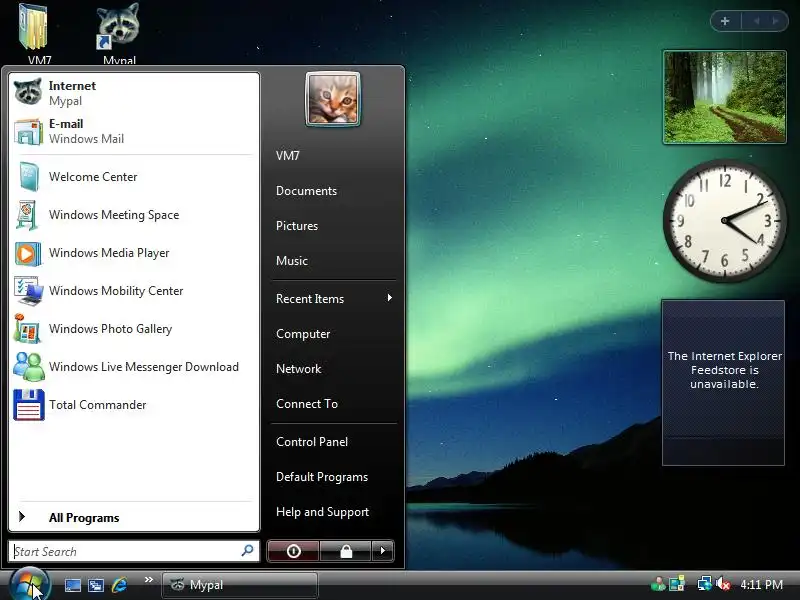Image resolution: width=800 pixels, height=600 pixels.
Task: Click the power button in start menu
Action: [x=293, y=551]
